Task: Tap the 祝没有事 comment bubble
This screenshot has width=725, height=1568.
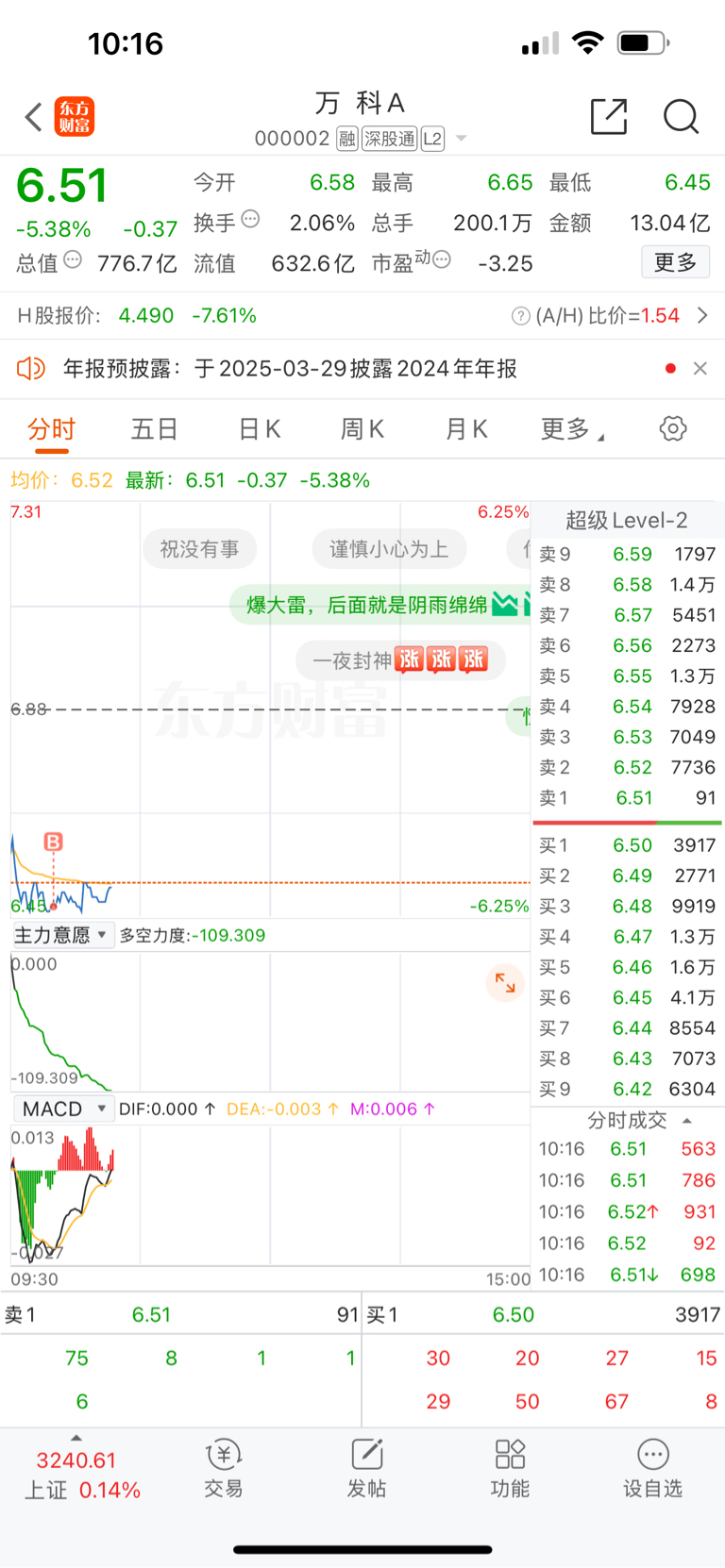Action: [x=199, y=549]
